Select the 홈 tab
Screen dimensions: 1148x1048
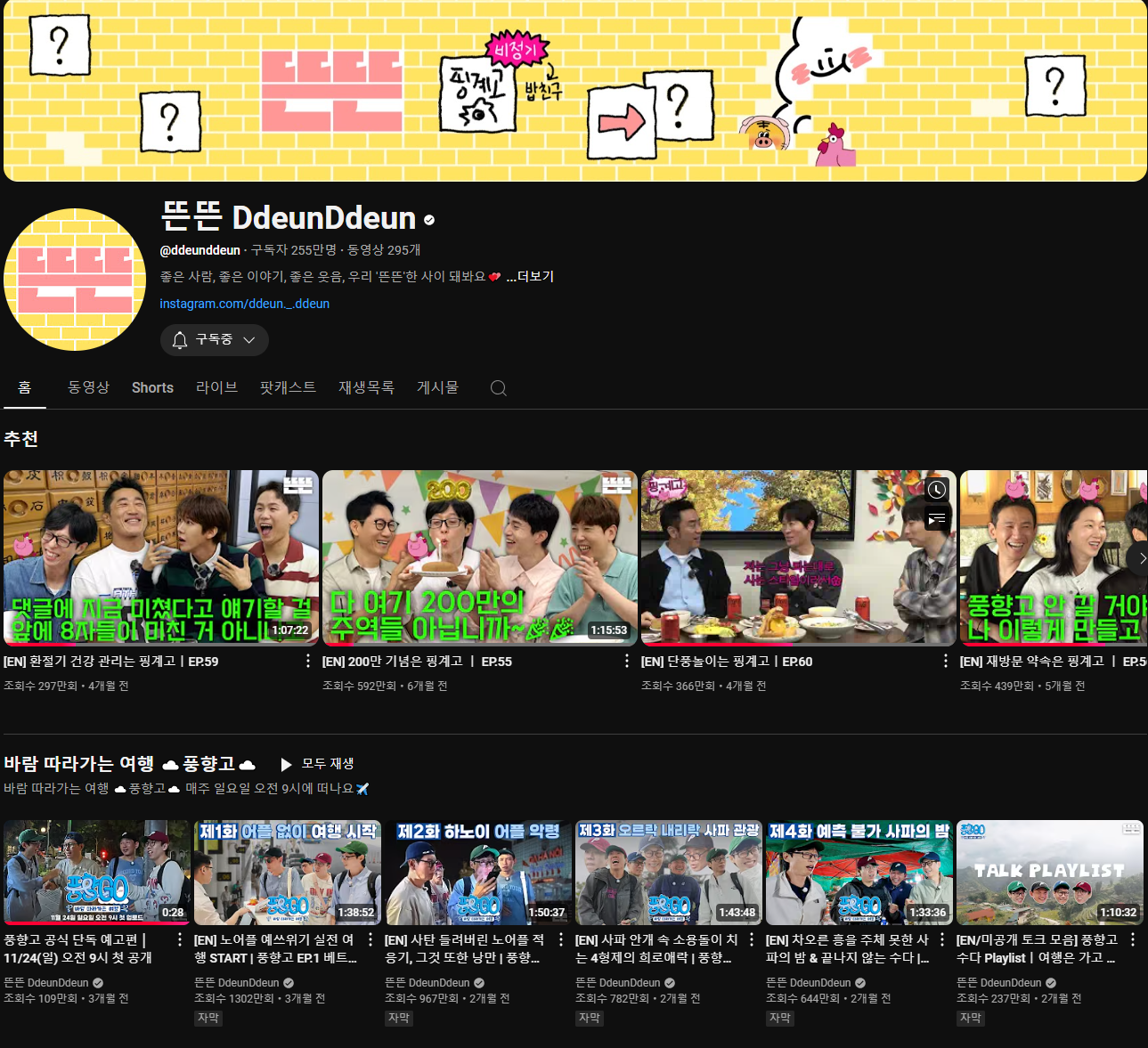pyautogui.click(x=25, y=387)
